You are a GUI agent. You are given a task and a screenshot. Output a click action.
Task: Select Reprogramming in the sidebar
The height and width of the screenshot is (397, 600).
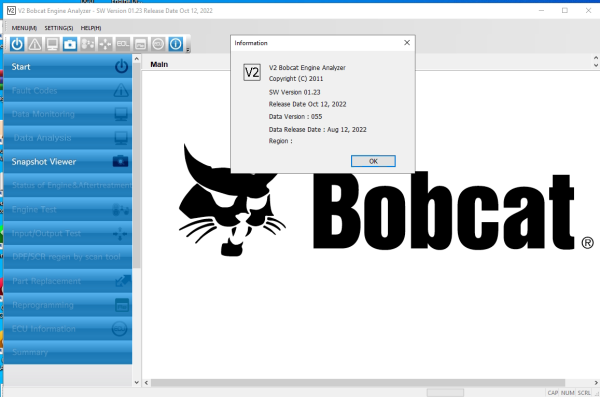point(68,305)
